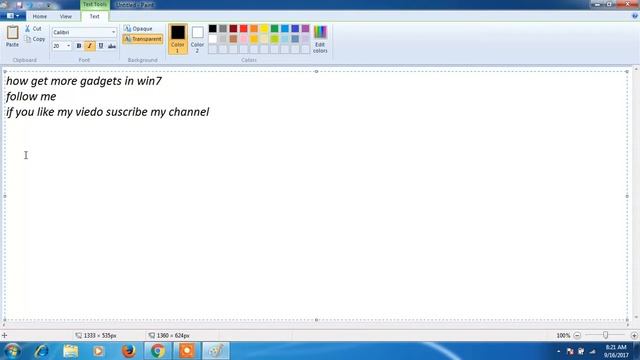
Task: Pick the orange color swatch
Action: (254, 29)
